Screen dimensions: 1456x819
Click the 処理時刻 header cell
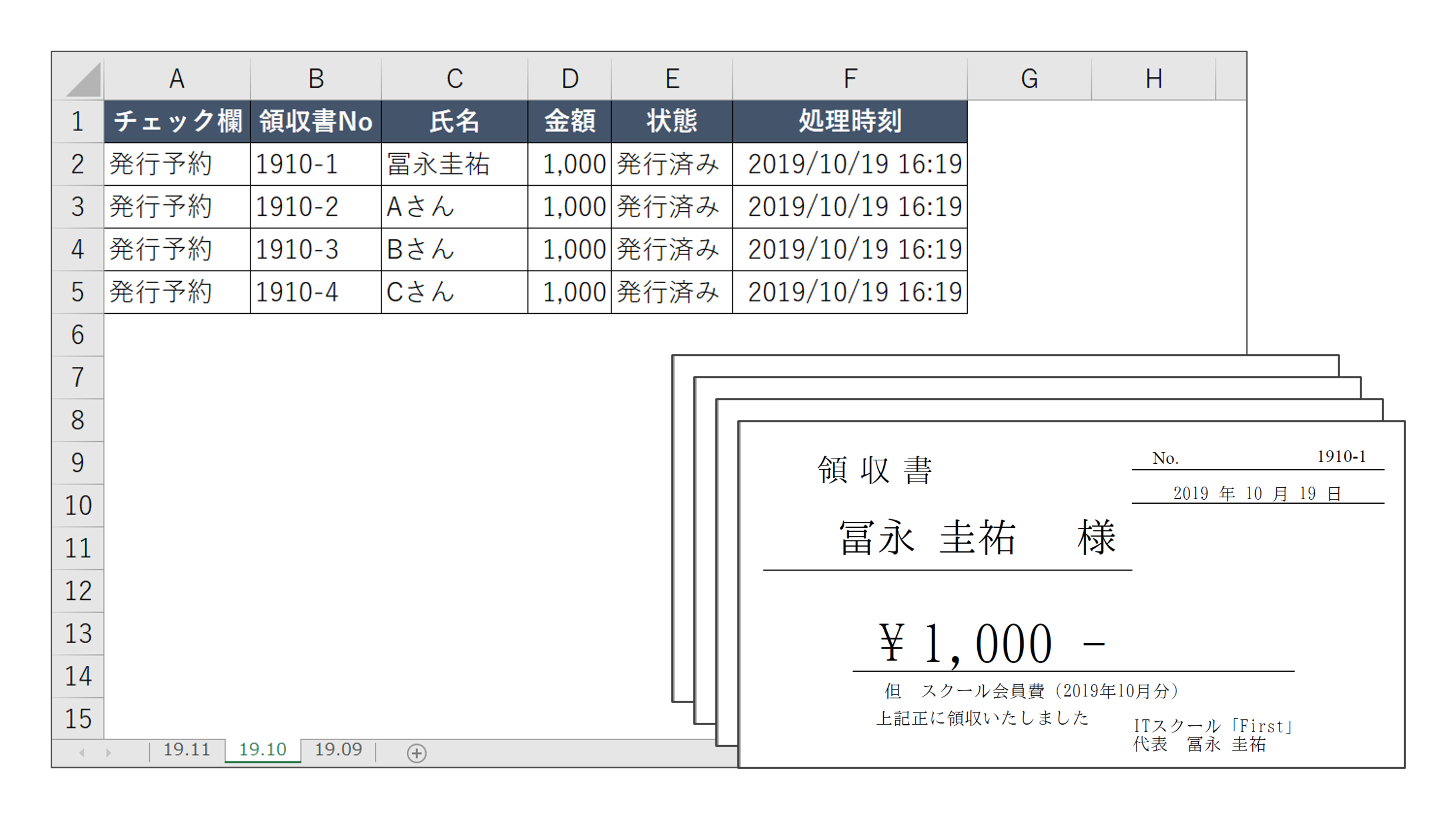850,122
